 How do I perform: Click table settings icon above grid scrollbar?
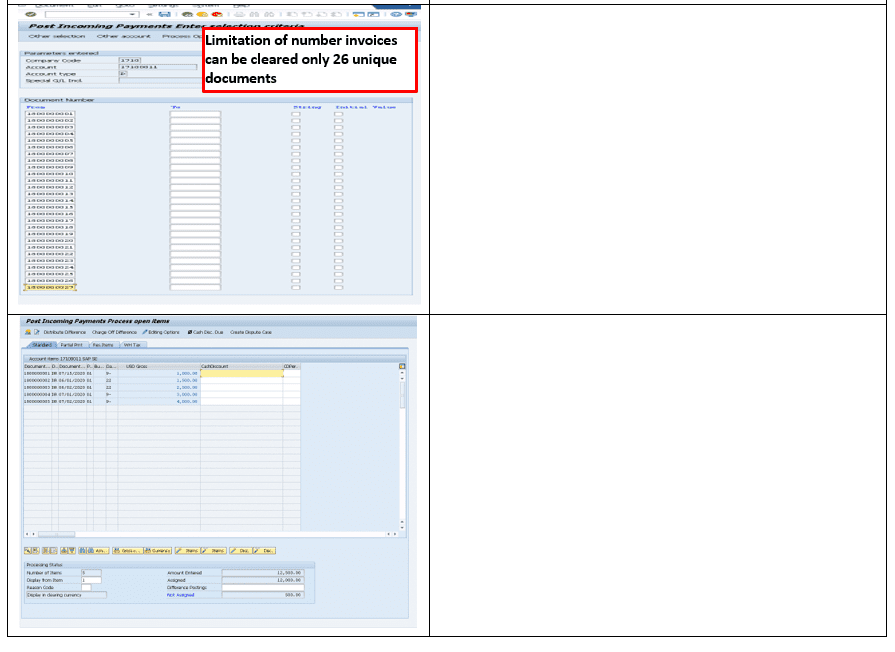tap(402, 367)
